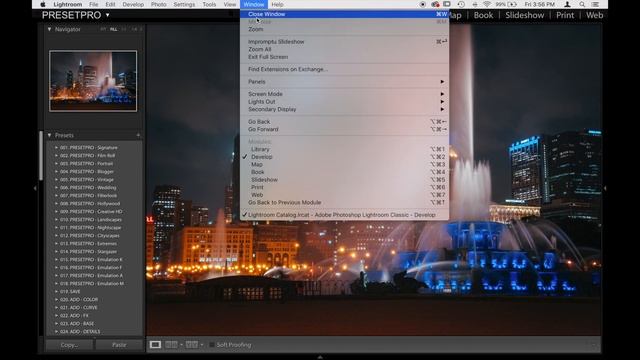This screenshot has height=360, width=640.
Task: Switch to the Print module tab
Action: pos(565,16)
